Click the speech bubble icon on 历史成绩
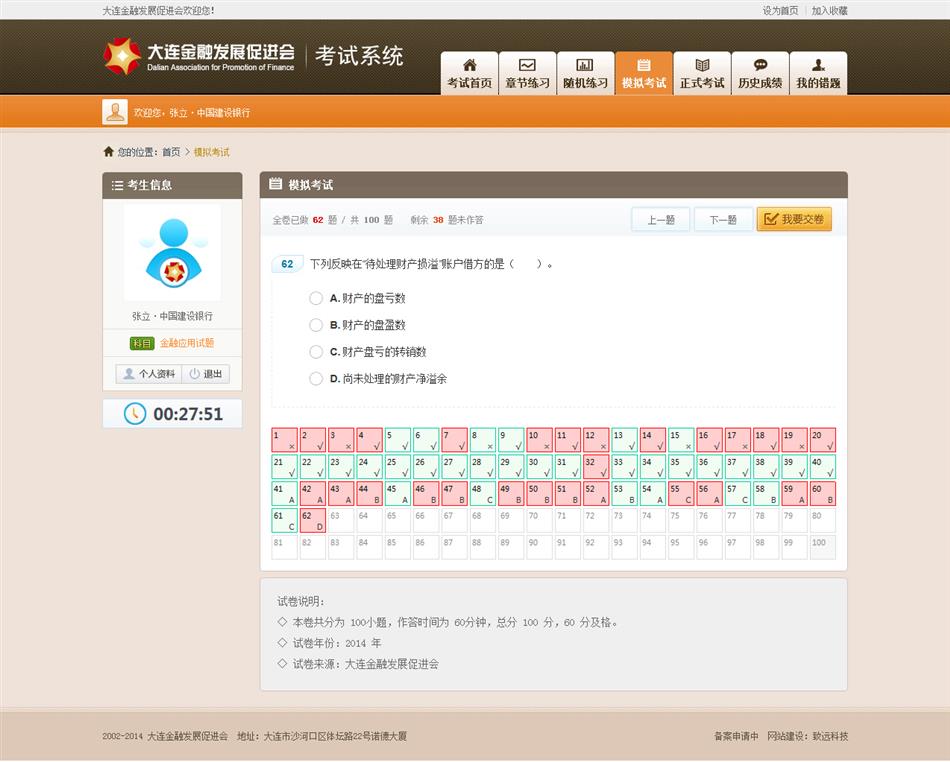 click(x=760, y=65)
